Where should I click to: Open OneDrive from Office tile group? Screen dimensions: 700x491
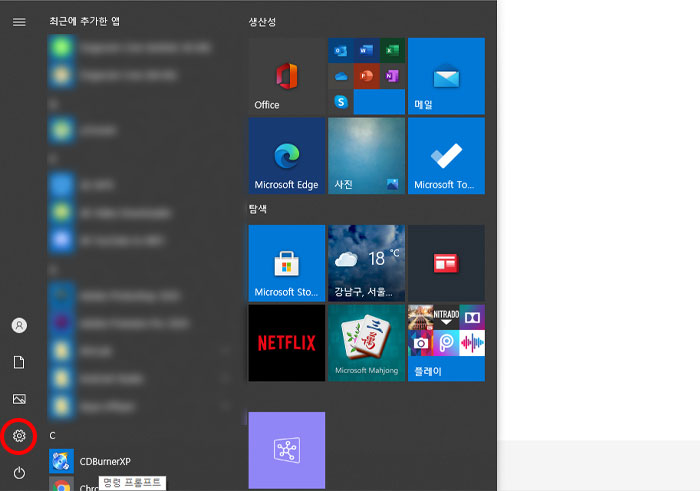[x=341, y=76]
